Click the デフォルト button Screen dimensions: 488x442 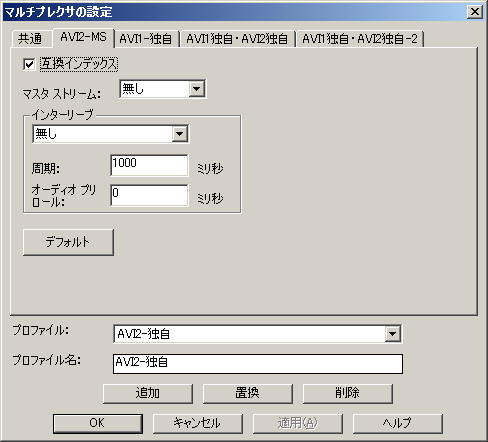click(68, 242)
